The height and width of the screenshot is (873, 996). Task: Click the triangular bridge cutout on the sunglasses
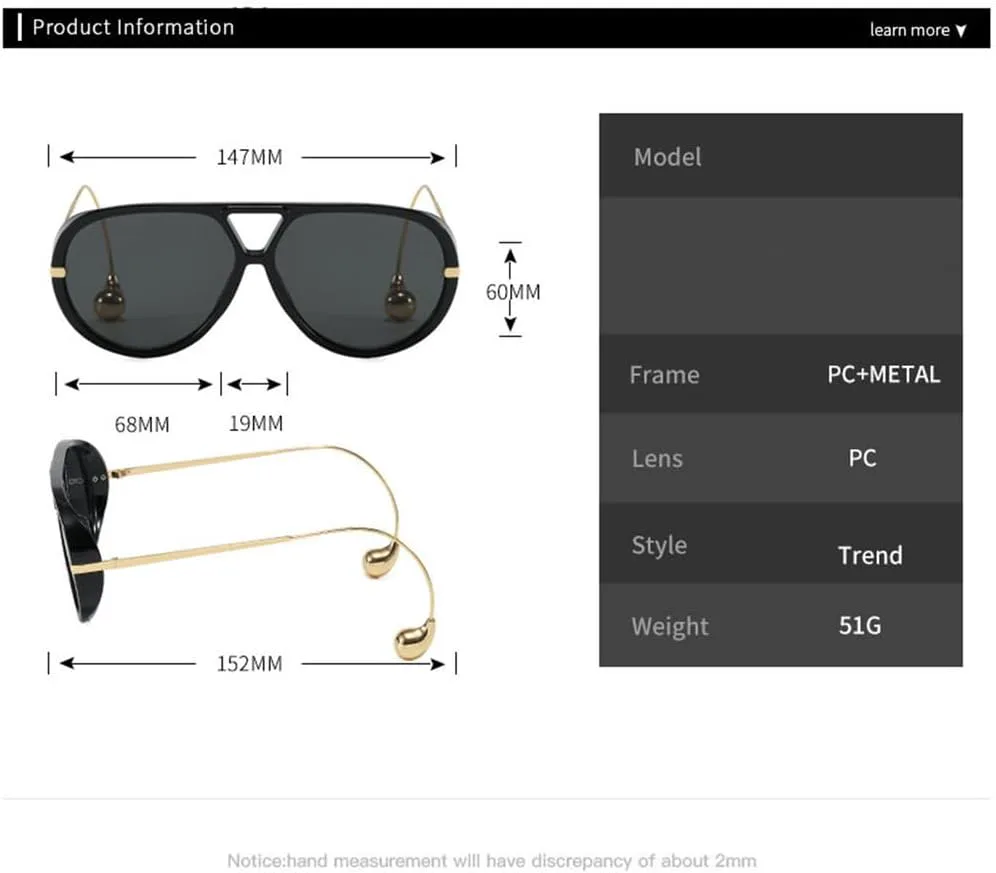click(x=251, y=232)
